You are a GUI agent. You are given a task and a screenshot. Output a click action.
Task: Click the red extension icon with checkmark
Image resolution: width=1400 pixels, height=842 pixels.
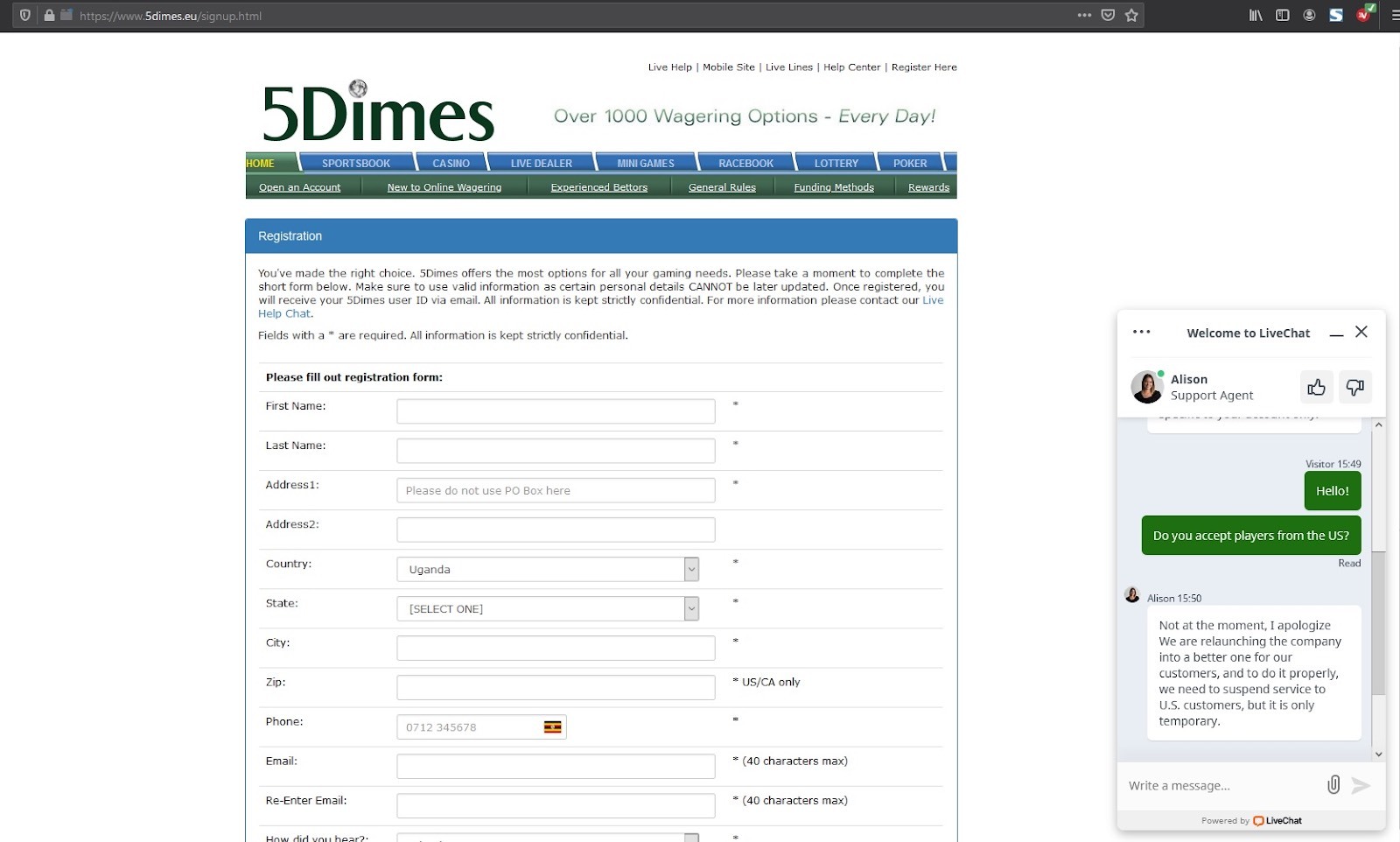pos(1365,13)
